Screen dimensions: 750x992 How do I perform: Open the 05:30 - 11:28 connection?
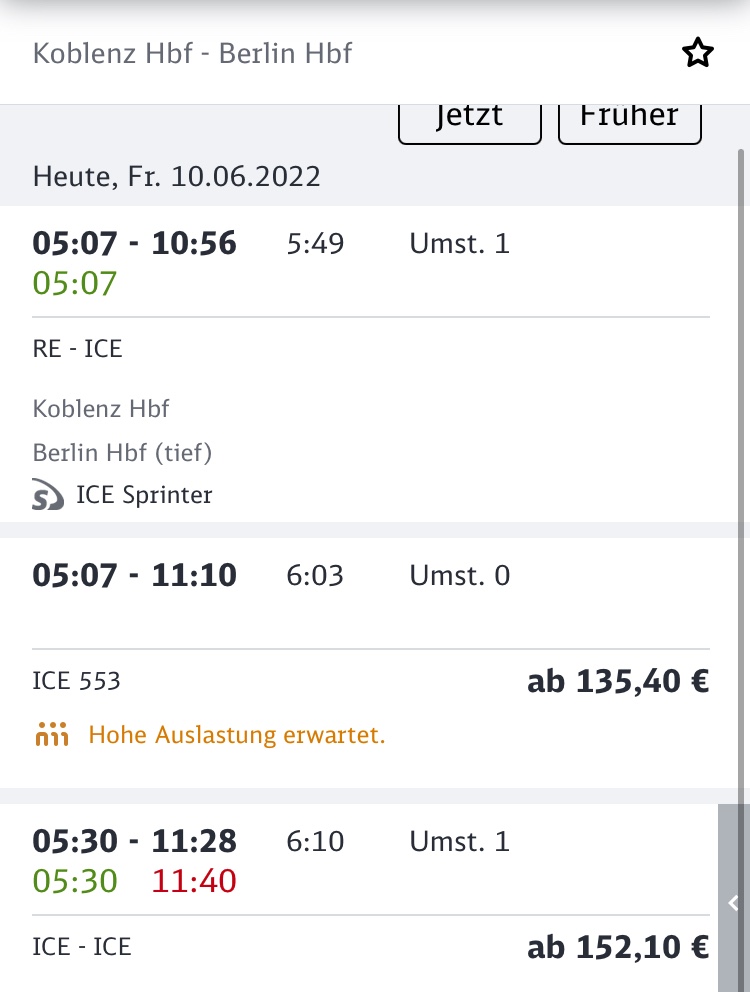point(135,842)
